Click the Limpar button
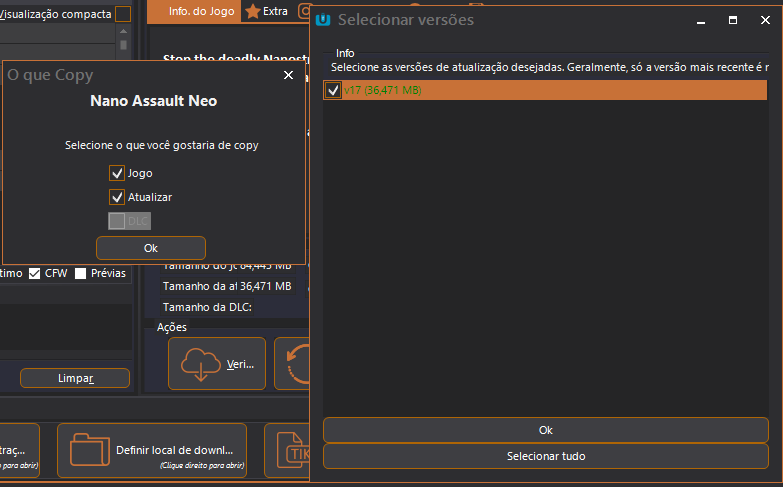 pos(75,378)
